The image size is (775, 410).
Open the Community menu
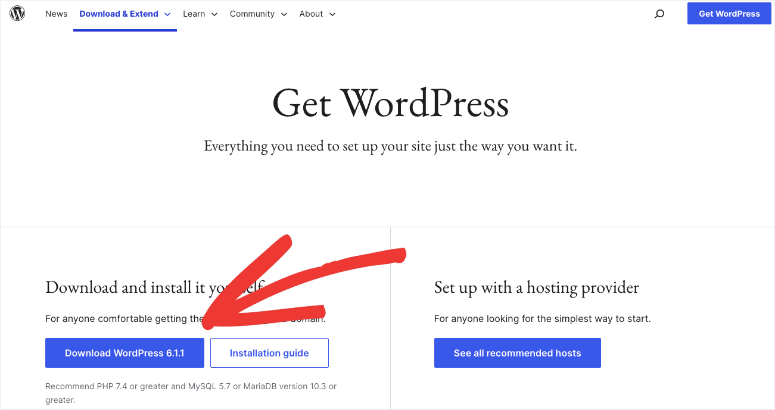[x=252, y=14]
